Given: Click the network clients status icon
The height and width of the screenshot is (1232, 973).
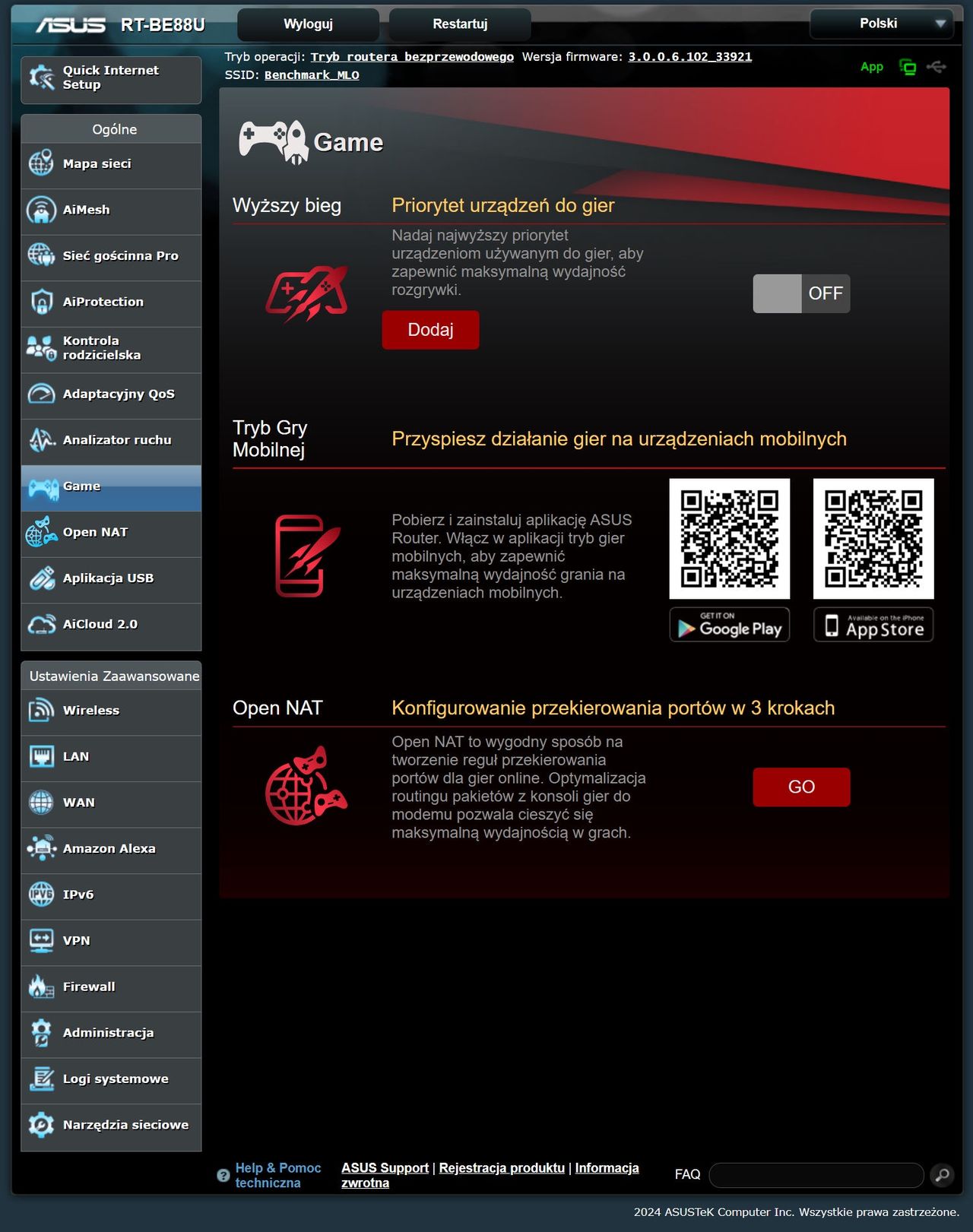Looking at the screenshot, I should point(908,67).
